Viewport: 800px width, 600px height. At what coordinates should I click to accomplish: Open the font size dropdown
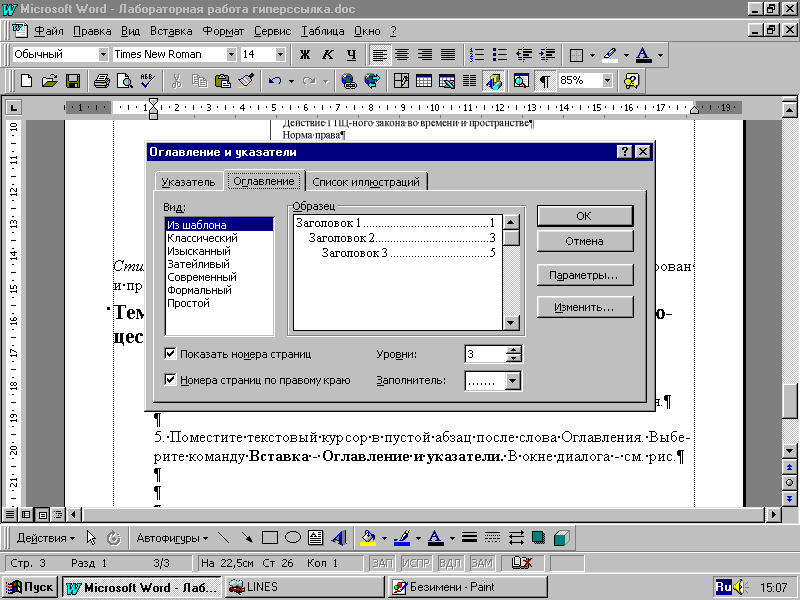click(x=280, y=54)
